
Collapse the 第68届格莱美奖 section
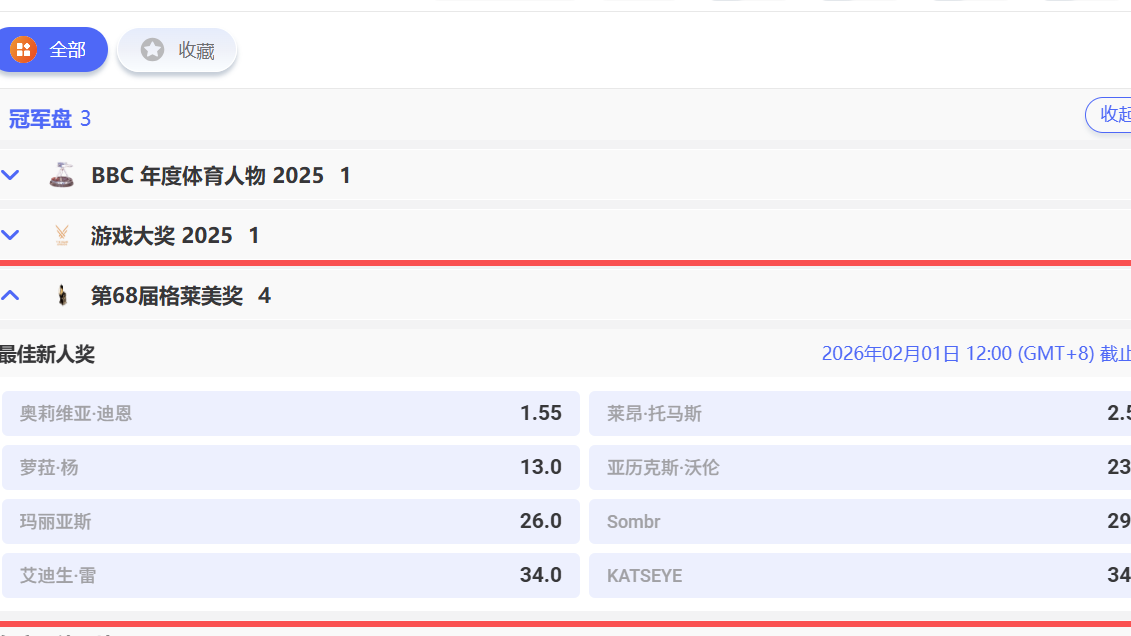click(11, 295)
